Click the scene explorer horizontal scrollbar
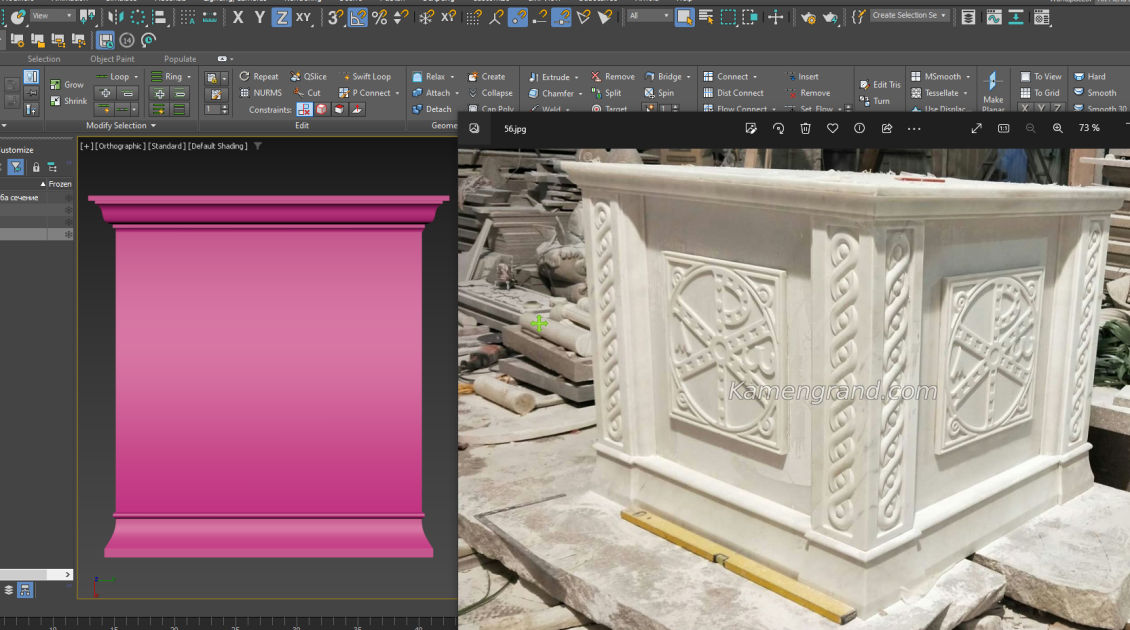Viewport: 1130px width, 630px height. point(36,574)
